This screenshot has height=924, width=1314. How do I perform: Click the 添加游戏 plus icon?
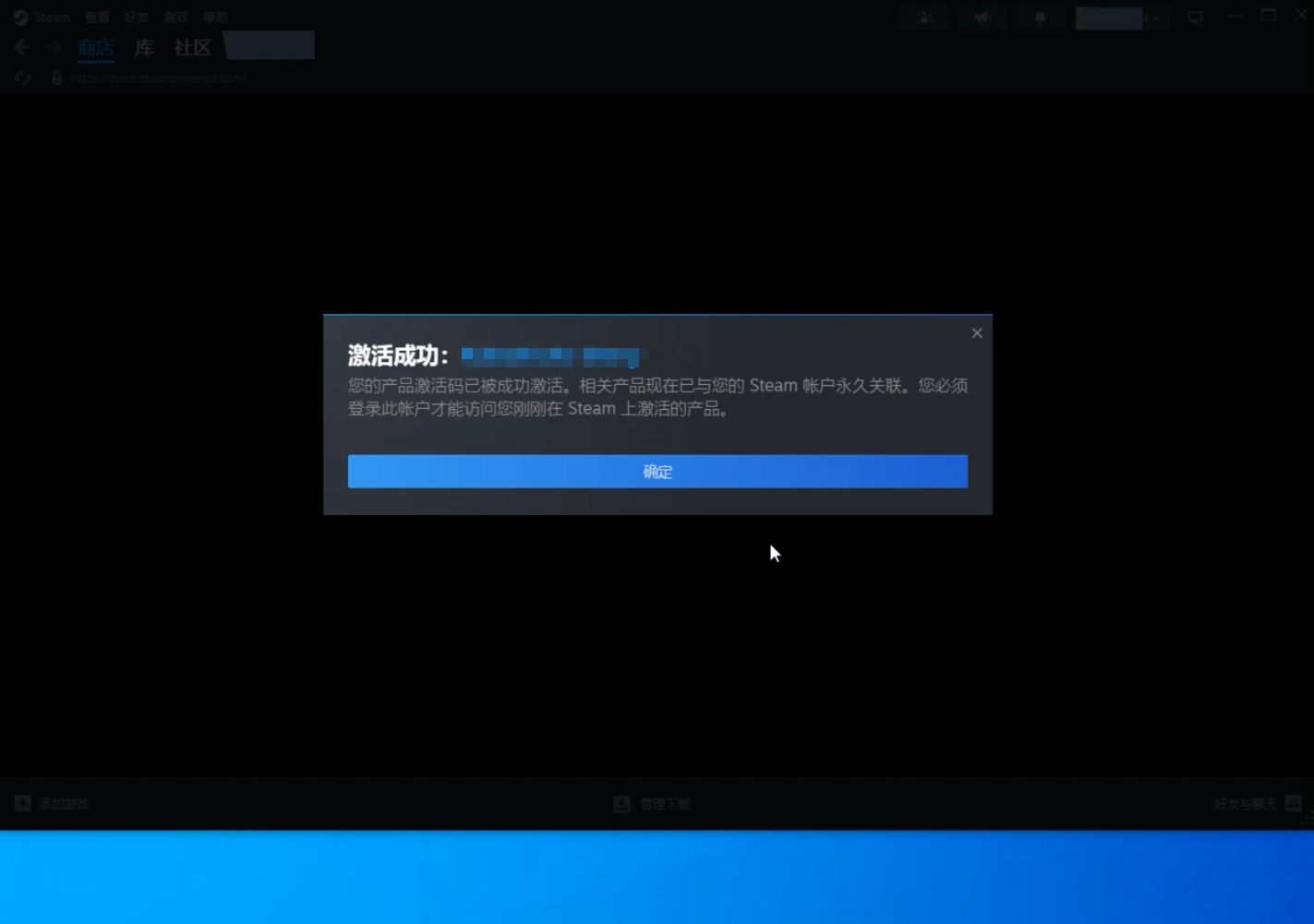23,803
